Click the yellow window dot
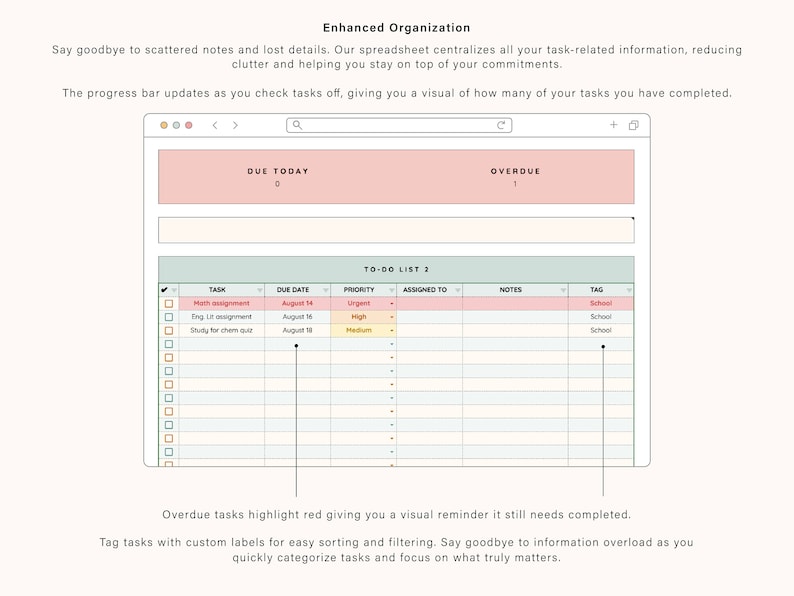Viewport: 794px width, 596px height. [x=164, y=125]
